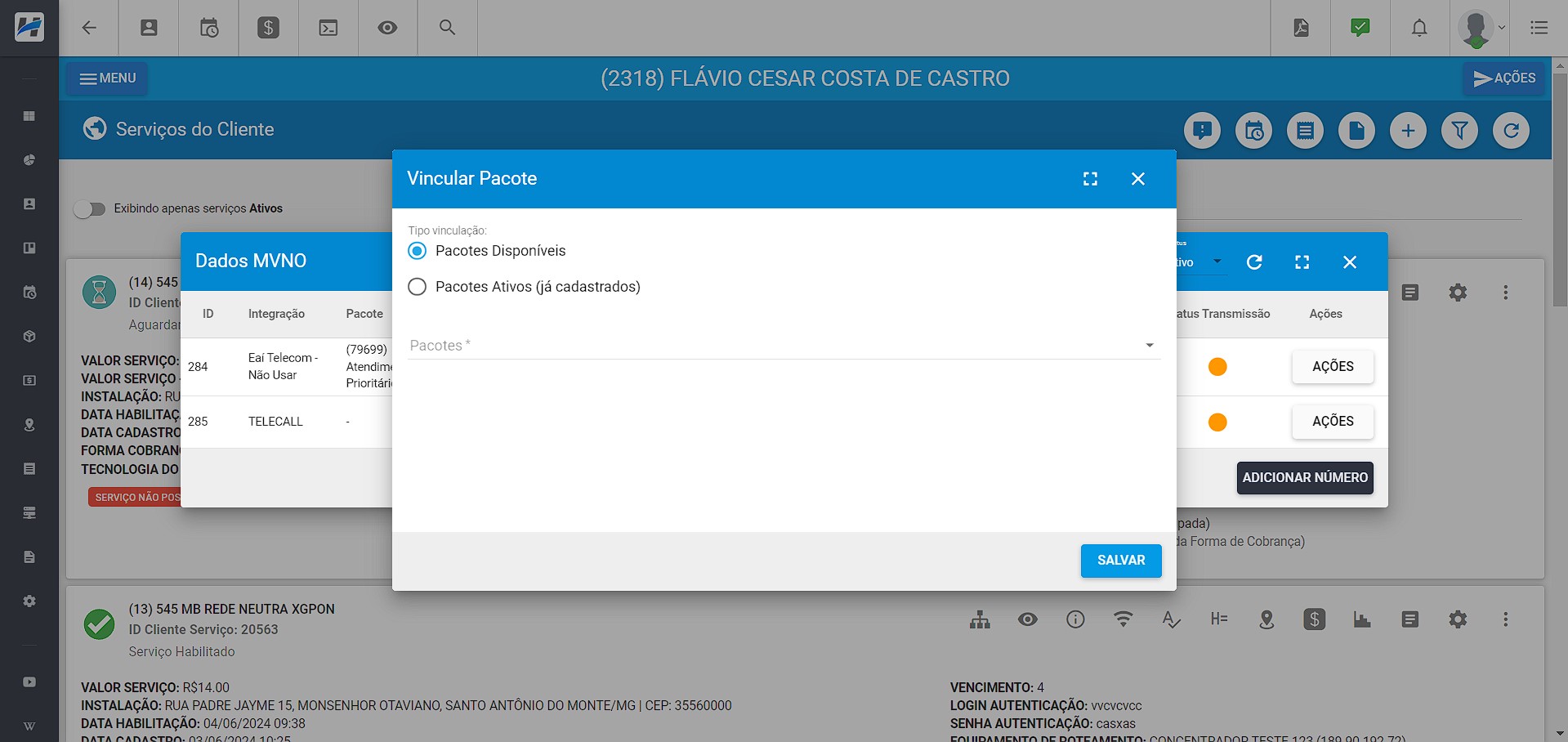Open the round filter funnel icon
This screenshot has height=742, width=1568.
click(x=1459, y=131)
